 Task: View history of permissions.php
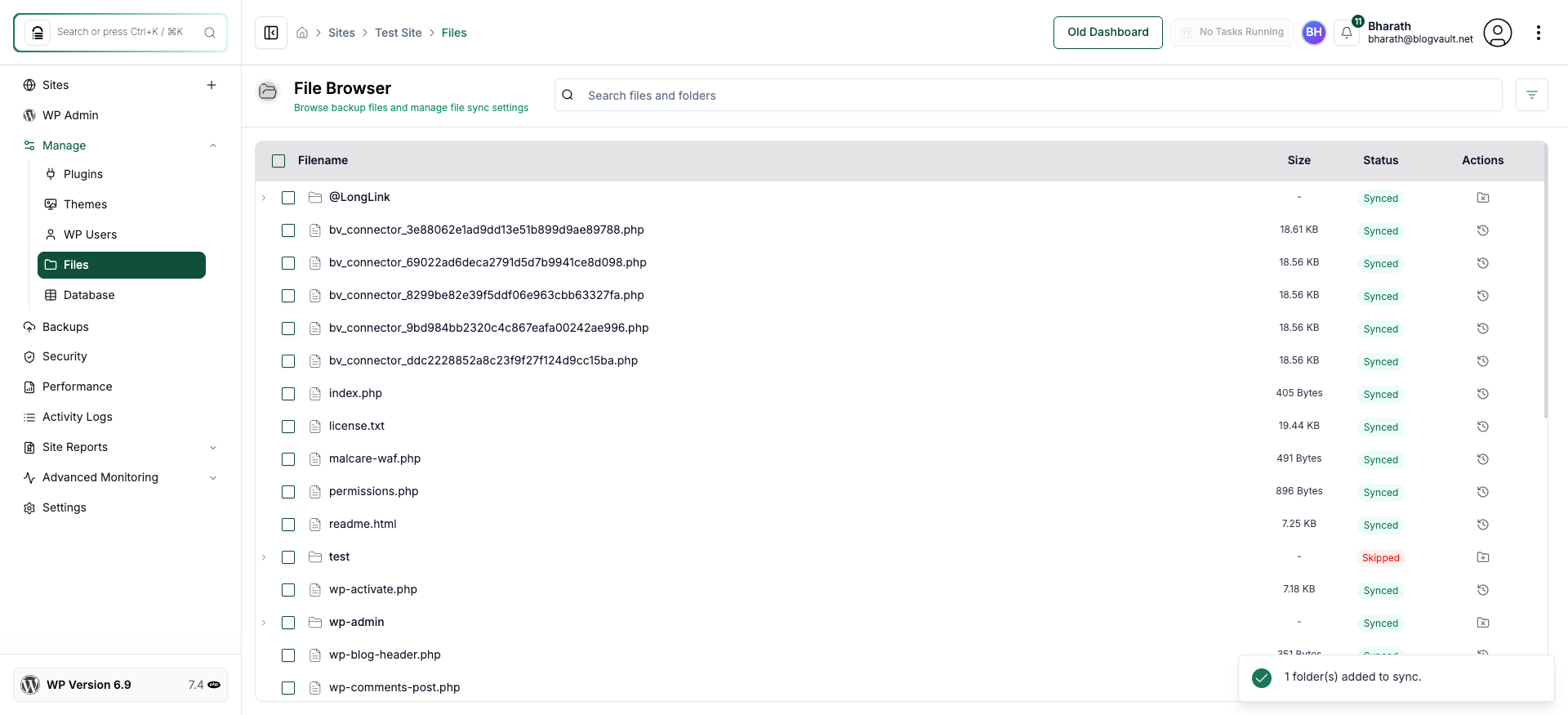pos(1483,492)
